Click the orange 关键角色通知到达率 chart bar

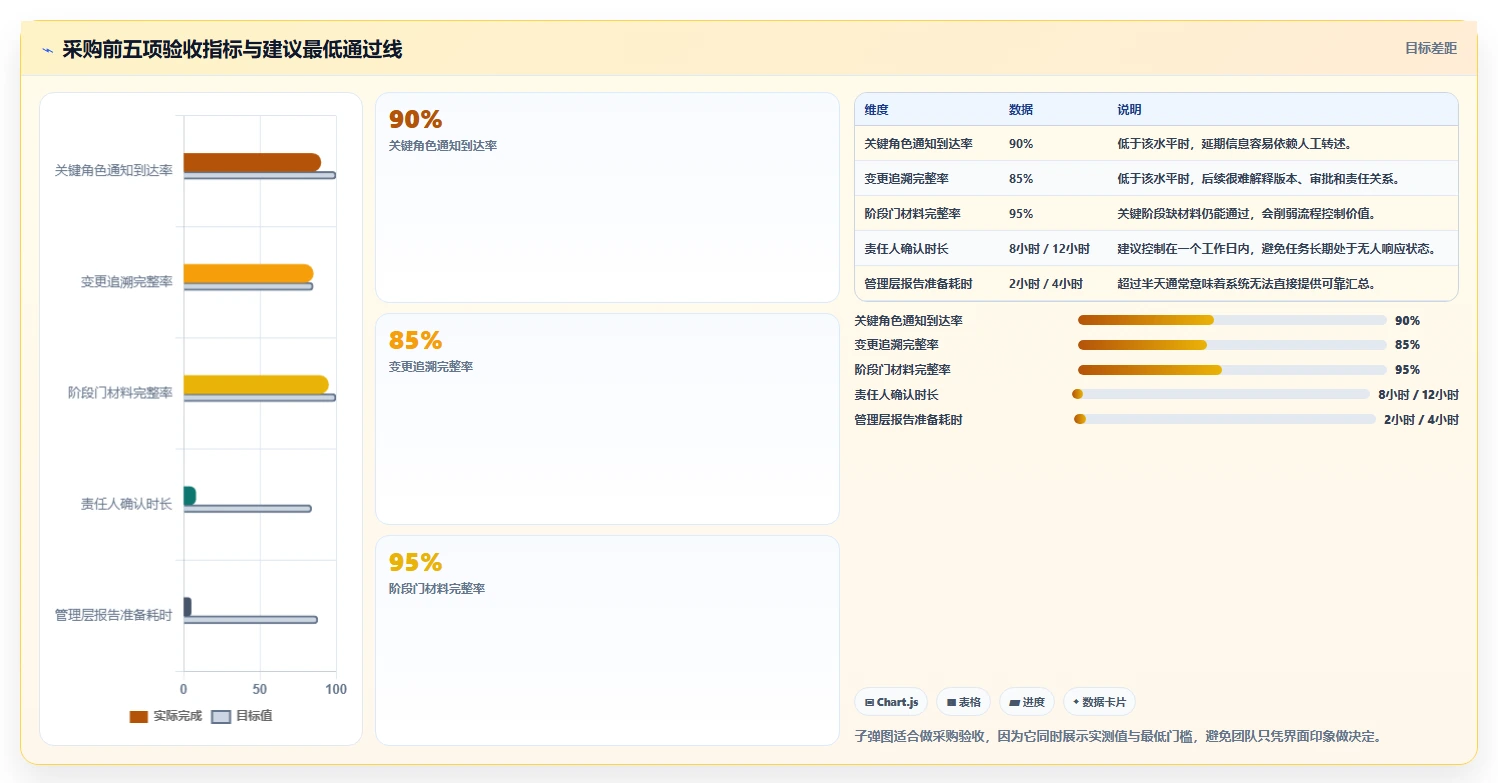252,162
